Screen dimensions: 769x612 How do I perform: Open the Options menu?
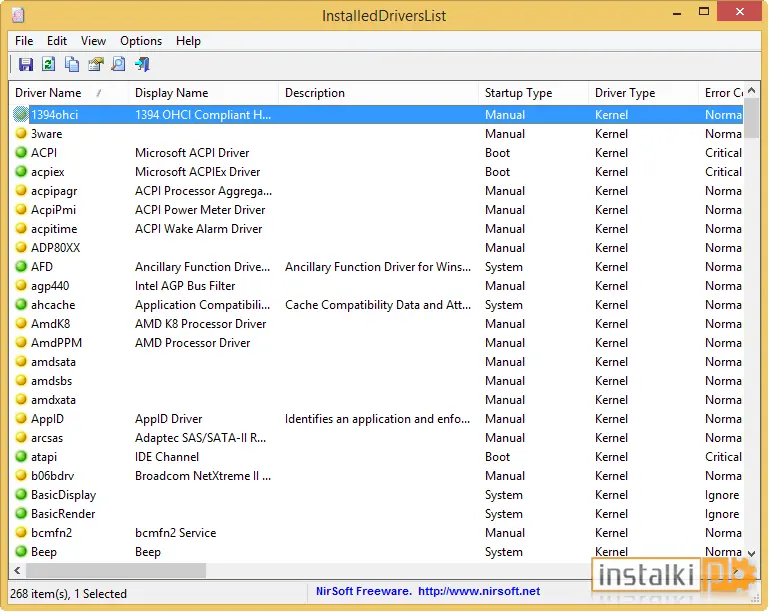141,41
